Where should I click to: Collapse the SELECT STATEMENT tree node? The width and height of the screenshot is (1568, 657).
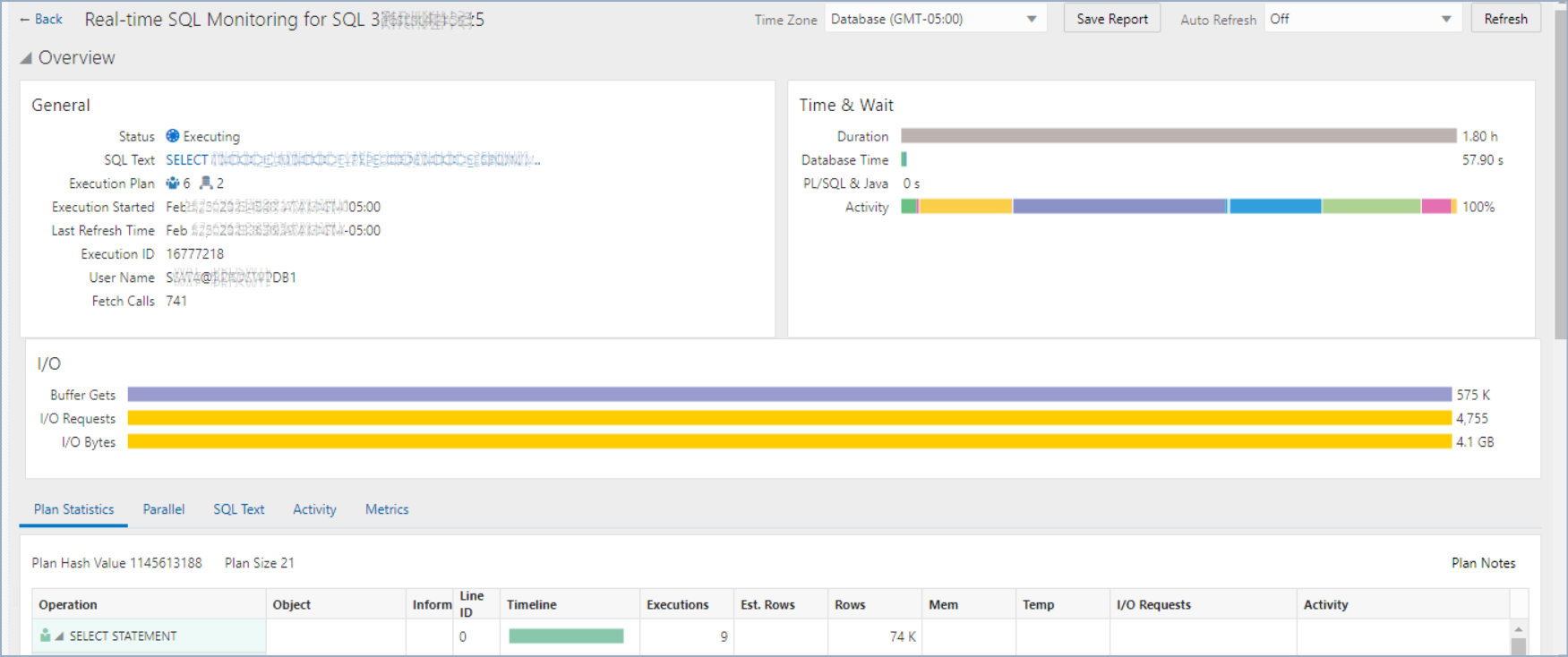pos(59,636)
